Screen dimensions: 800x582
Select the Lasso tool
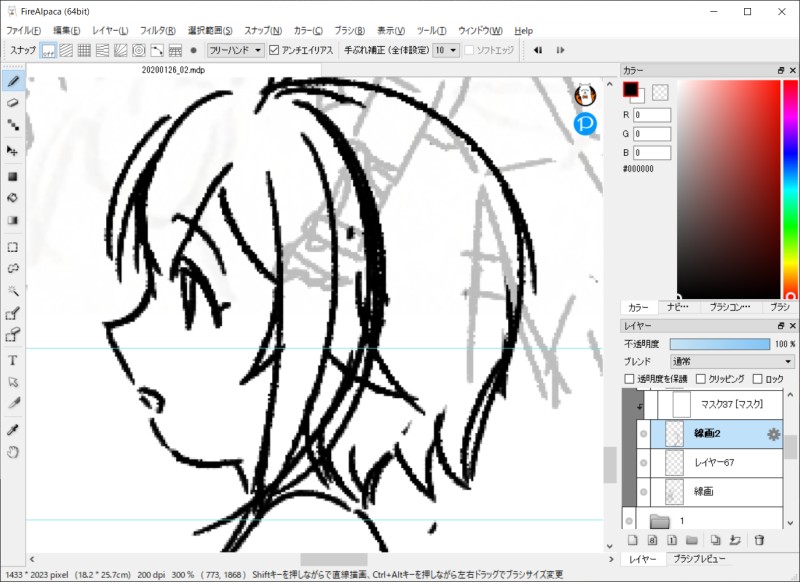tap(13, 269)
